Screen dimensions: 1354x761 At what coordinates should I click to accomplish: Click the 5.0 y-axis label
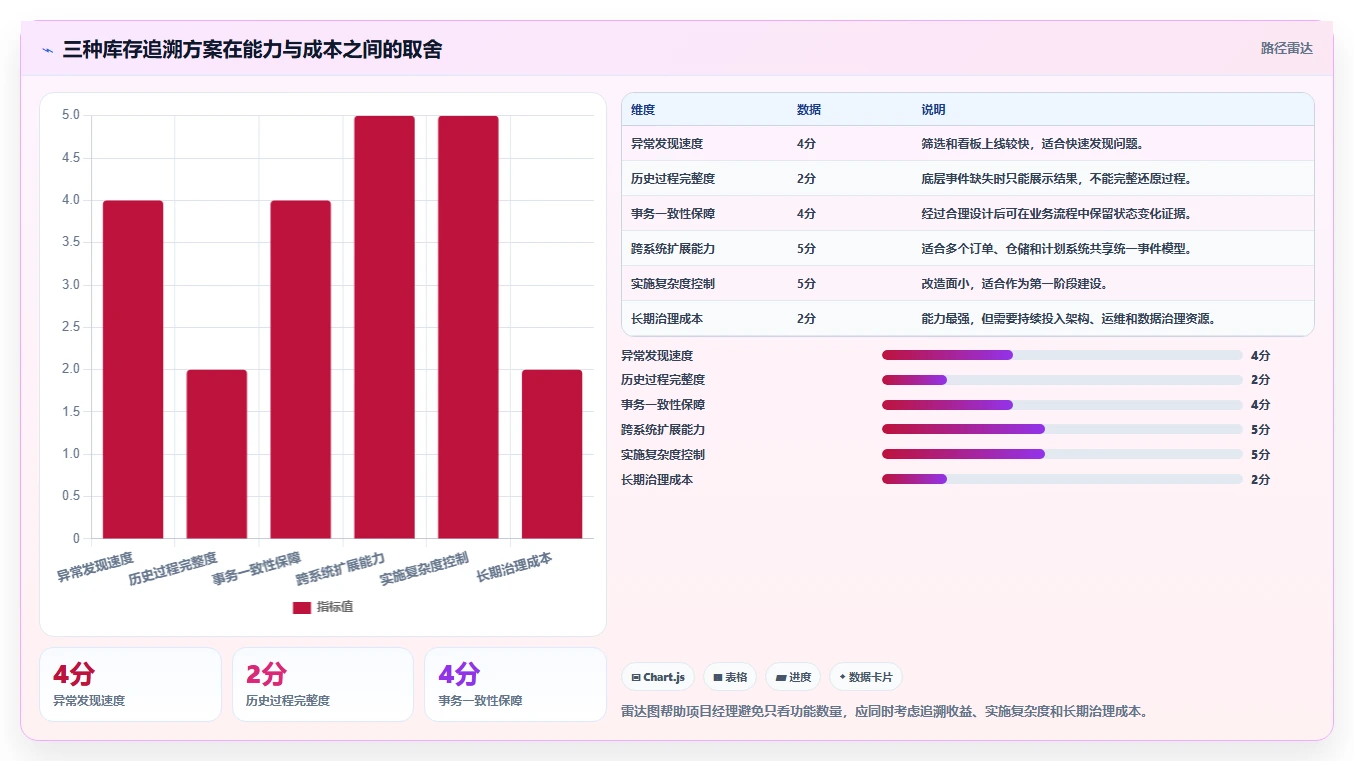(x=71, y=115)
